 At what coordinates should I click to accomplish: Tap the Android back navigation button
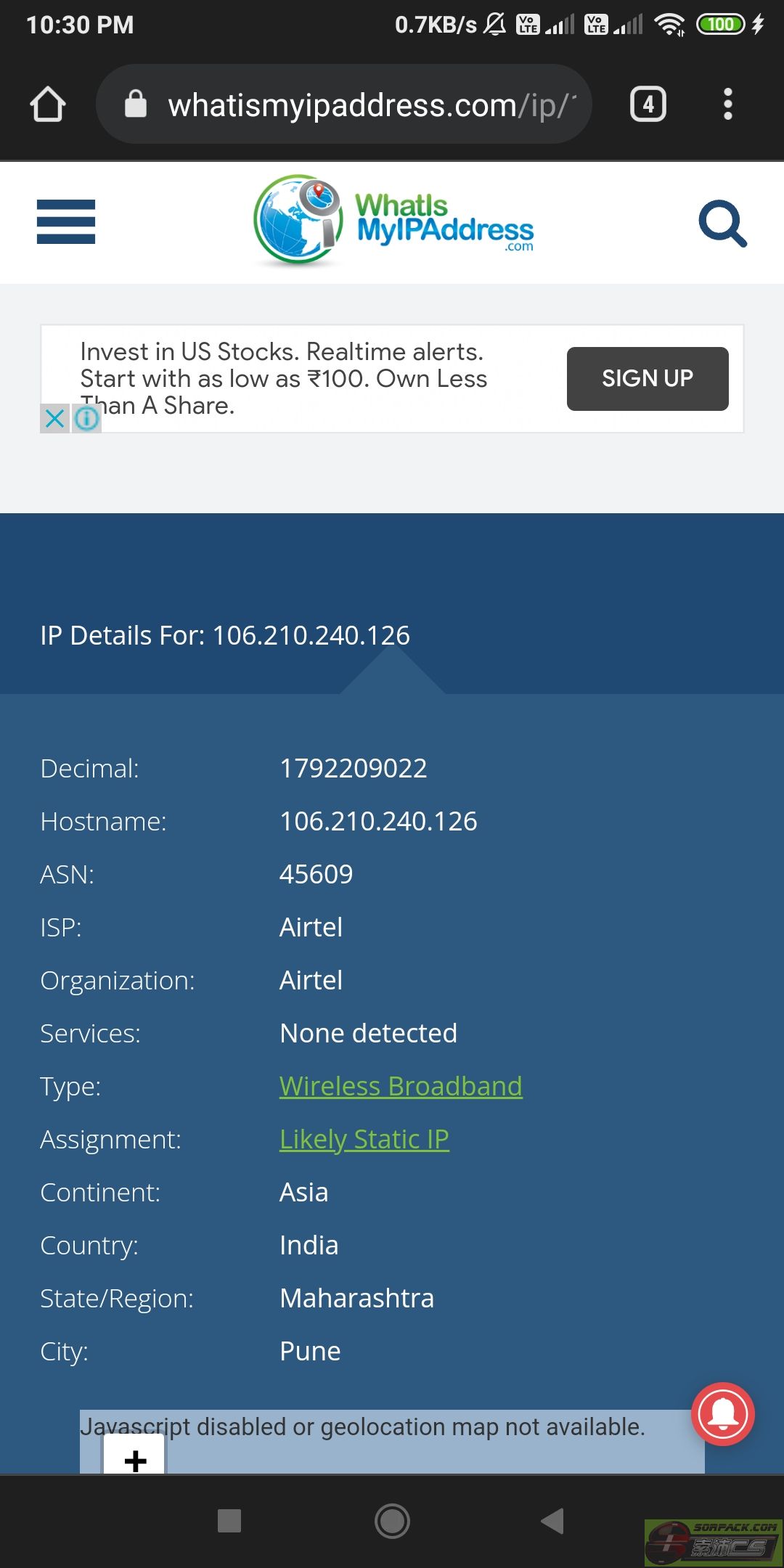pos(552,1520)
